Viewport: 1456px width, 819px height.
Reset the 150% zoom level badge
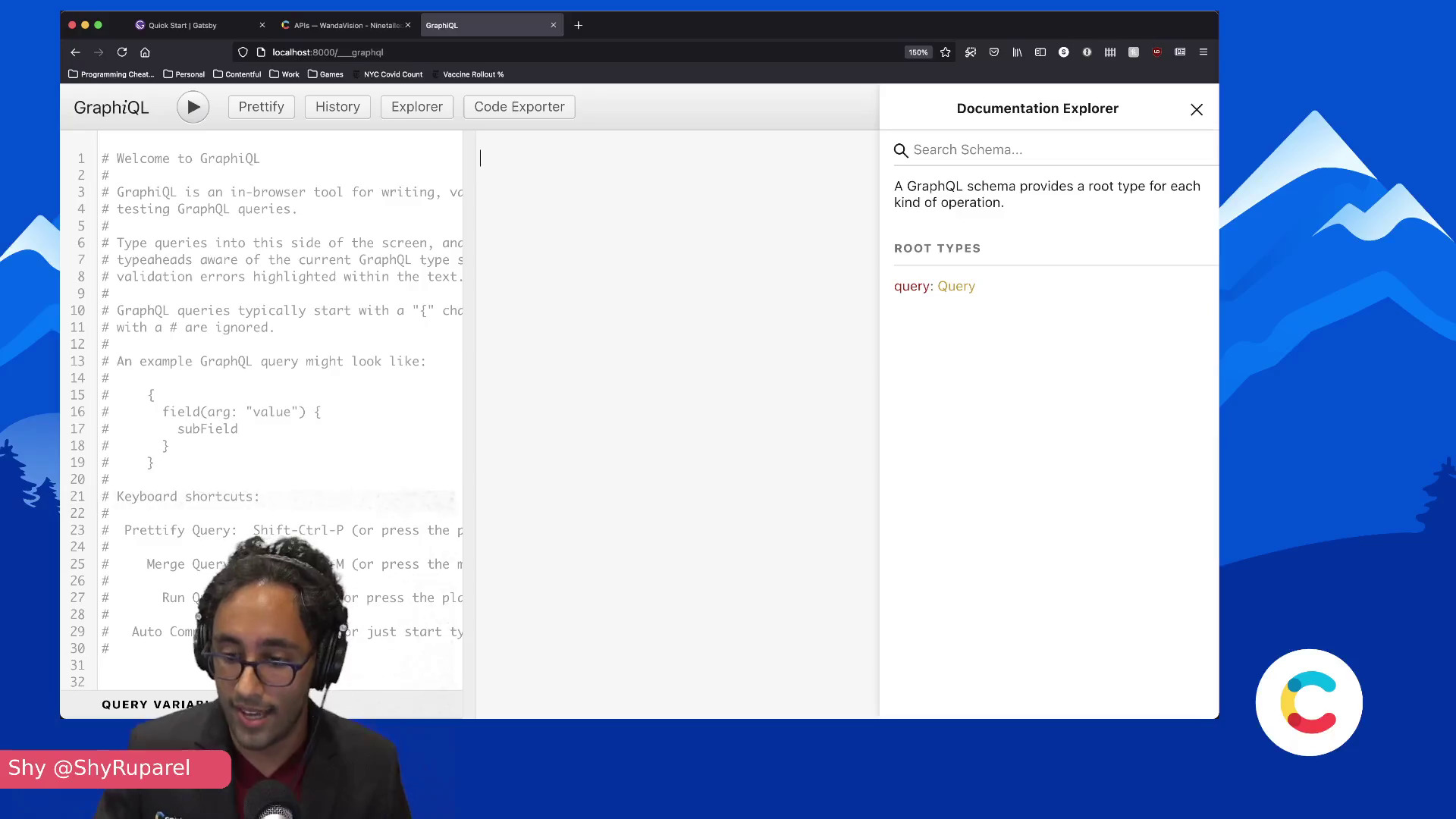pos(918,52)
